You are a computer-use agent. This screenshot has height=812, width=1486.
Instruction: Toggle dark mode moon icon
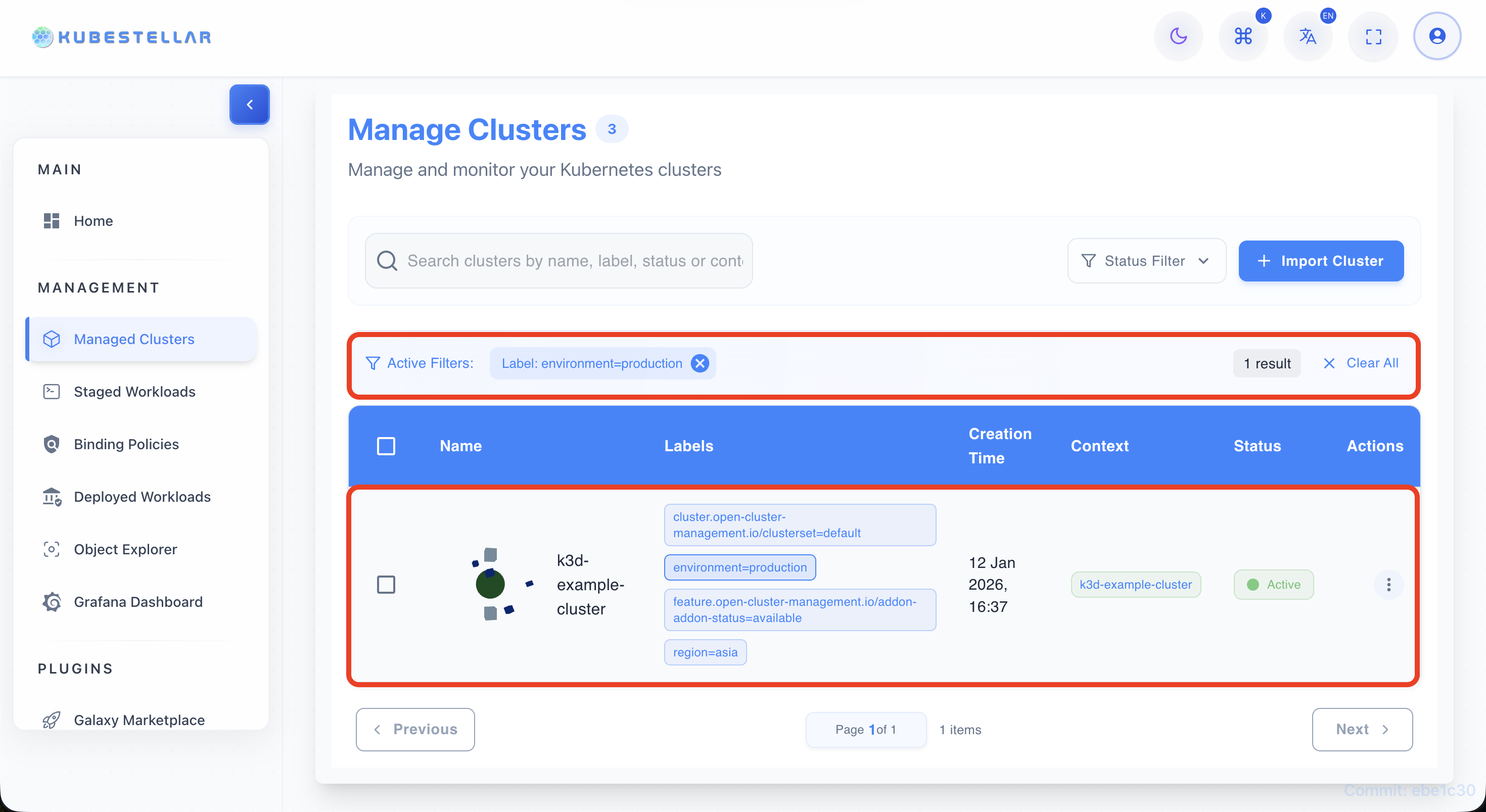(x=1178, y=36)
